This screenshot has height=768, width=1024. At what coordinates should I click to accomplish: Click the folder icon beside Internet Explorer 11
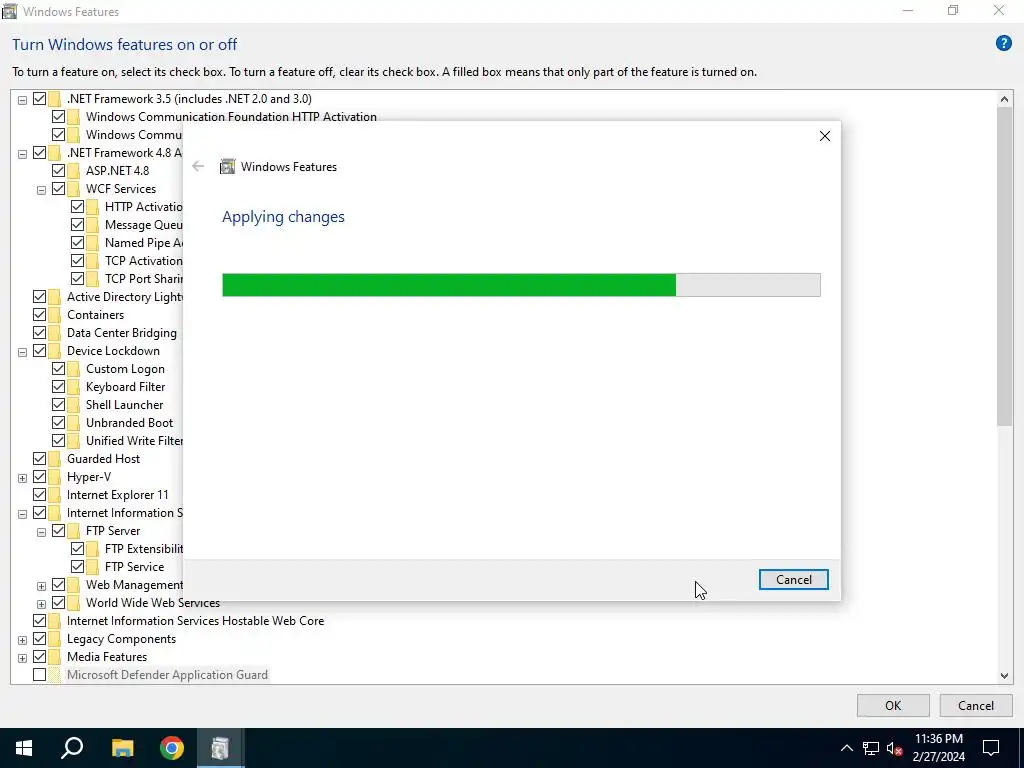[x=54, y=495]
